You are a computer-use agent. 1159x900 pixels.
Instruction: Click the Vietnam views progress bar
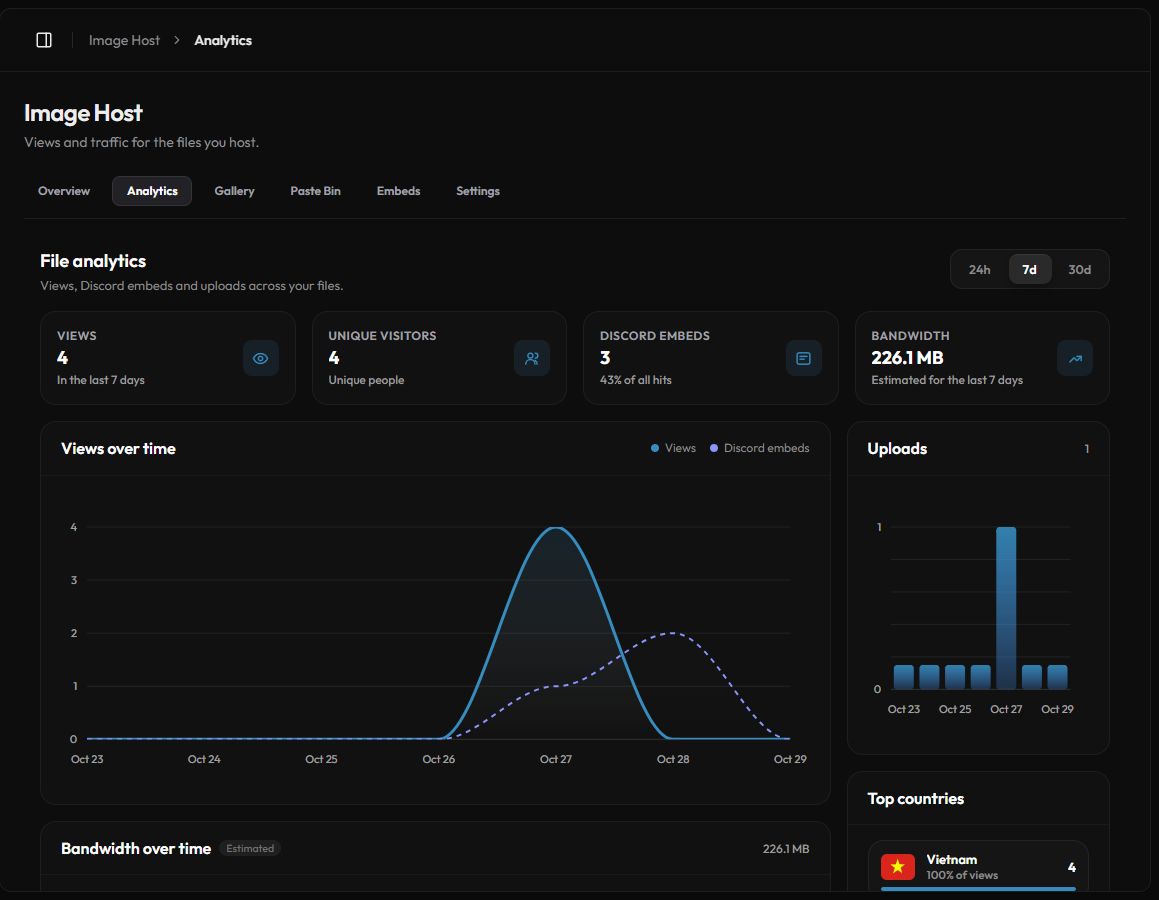point(978,889)
